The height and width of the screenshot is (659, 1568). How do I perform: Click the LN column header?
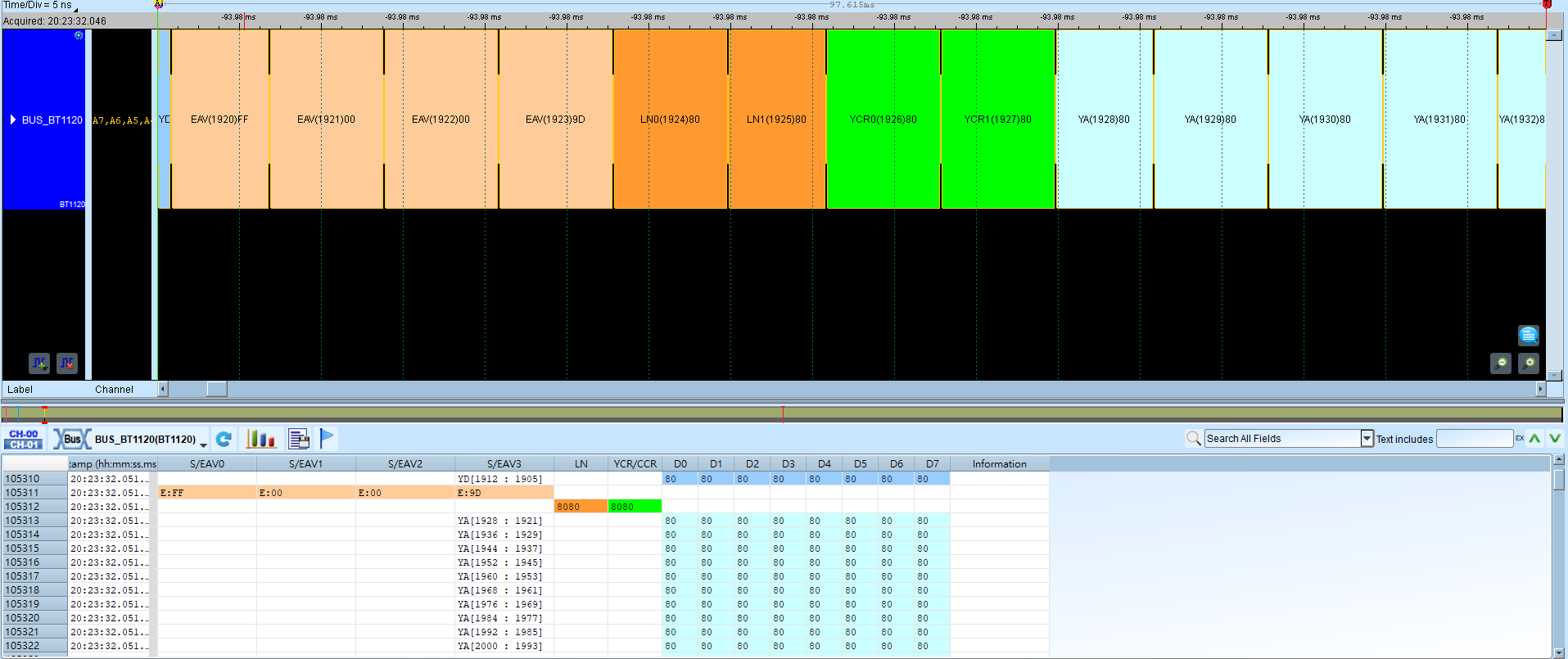[x=581, y=464]
